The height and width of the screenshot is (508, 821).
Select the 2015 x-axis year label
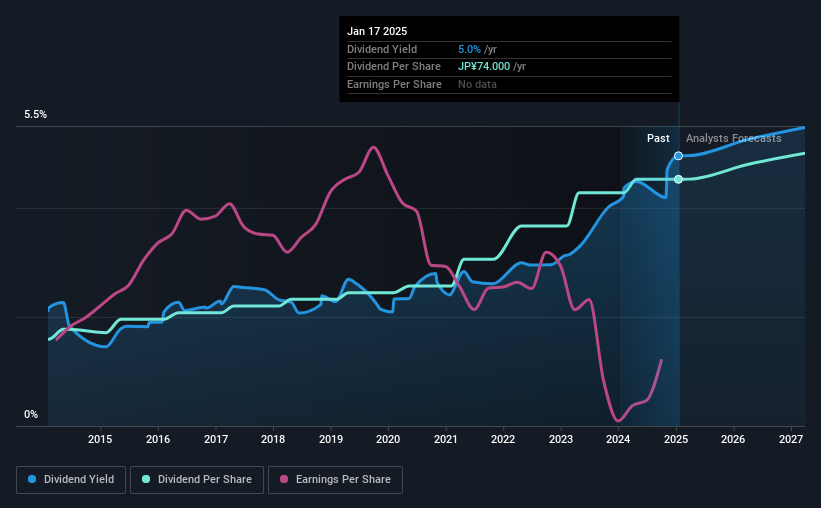click(x=99, y=440)
